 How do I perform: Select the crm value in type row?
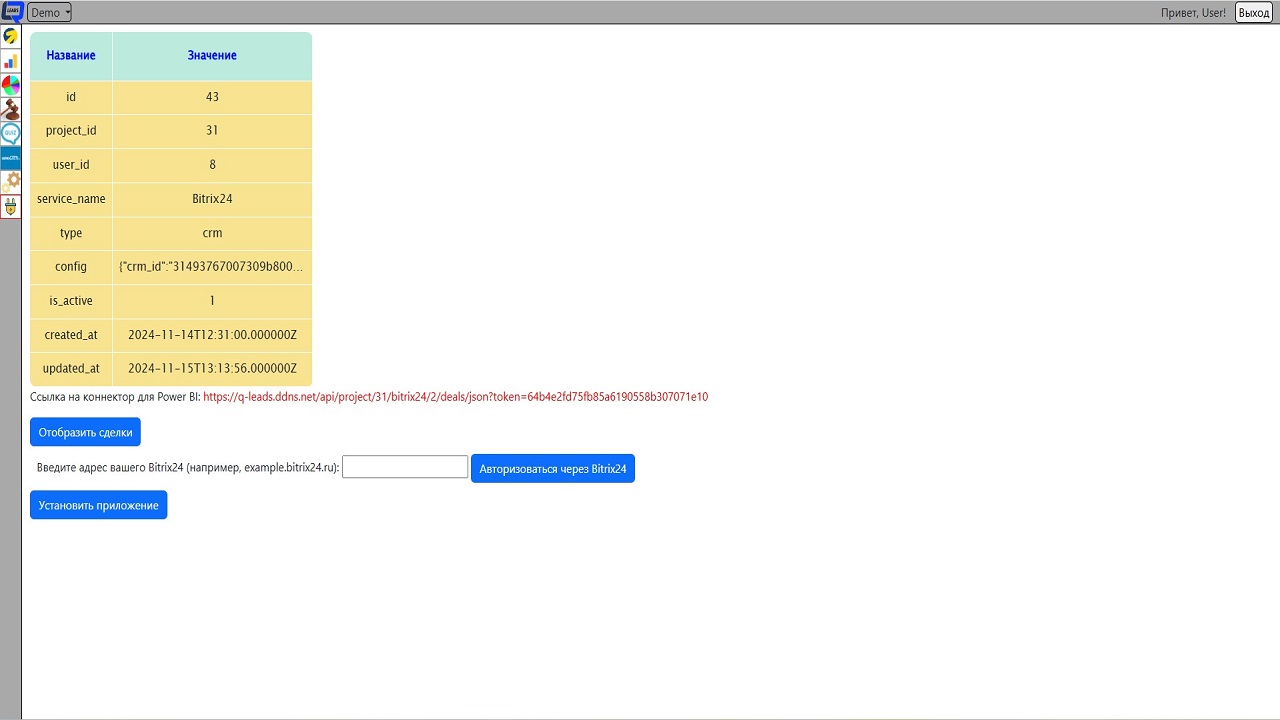(x=212, y=233)
